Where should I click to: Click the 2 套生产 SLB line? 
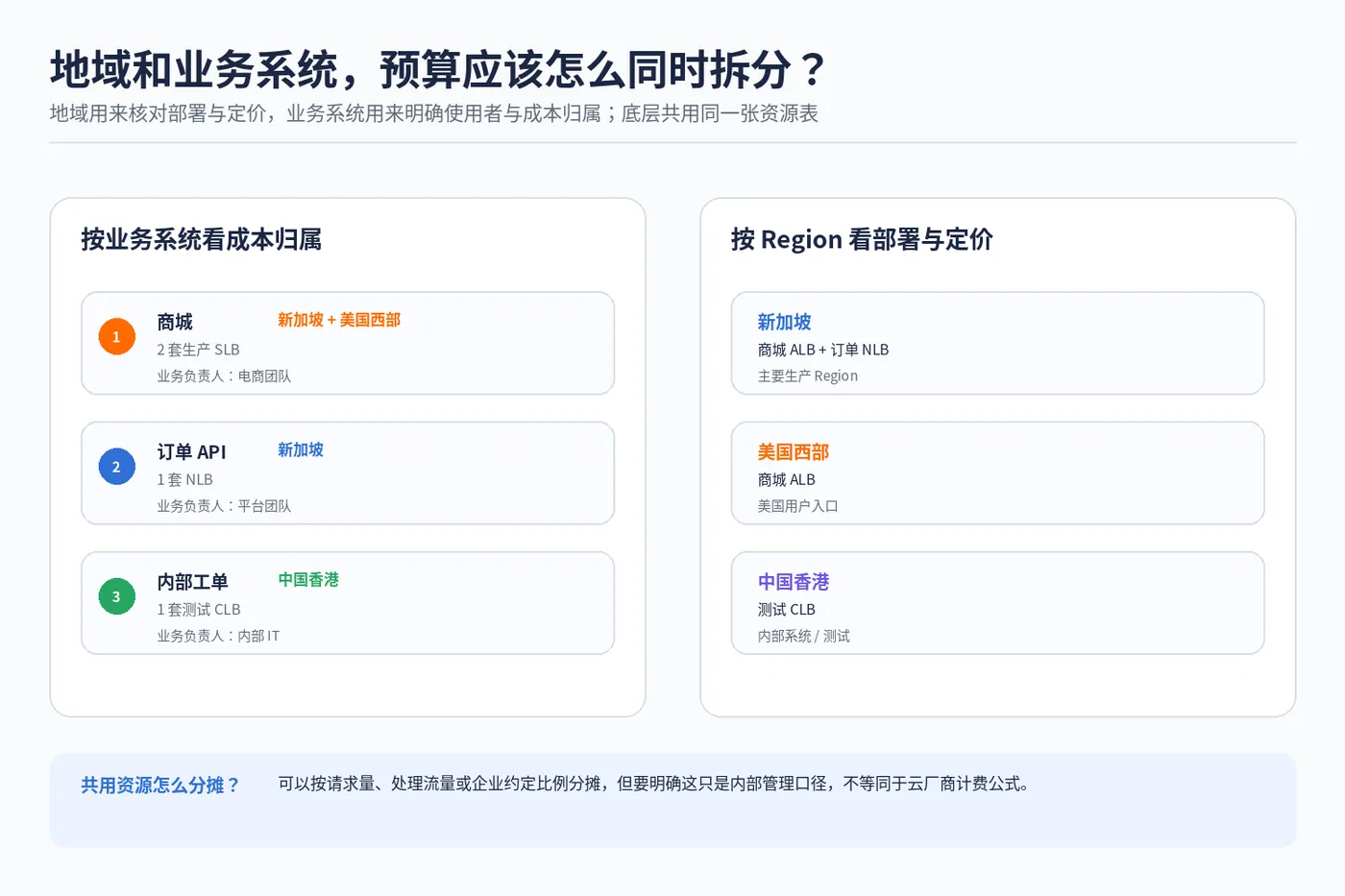click(198, 350)
